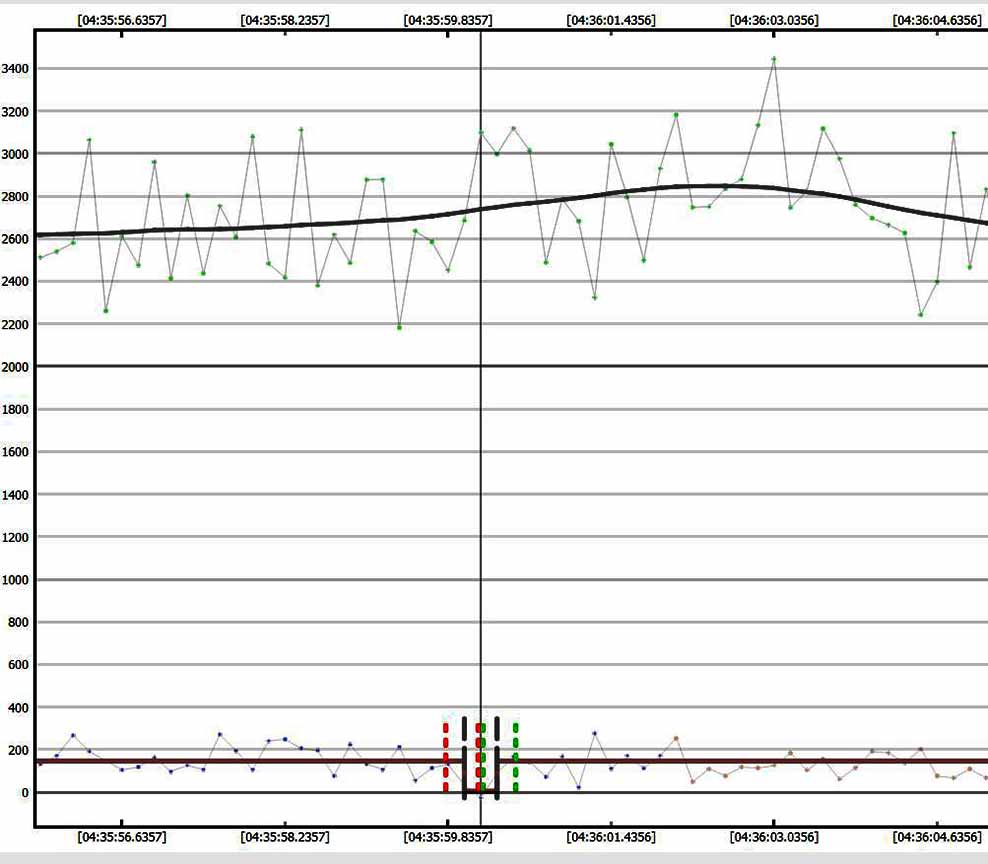Click bottom axis timestamp [04:36:03.0356]
The width and height of the screenshot is (988, 864).
tap(774, 837)
